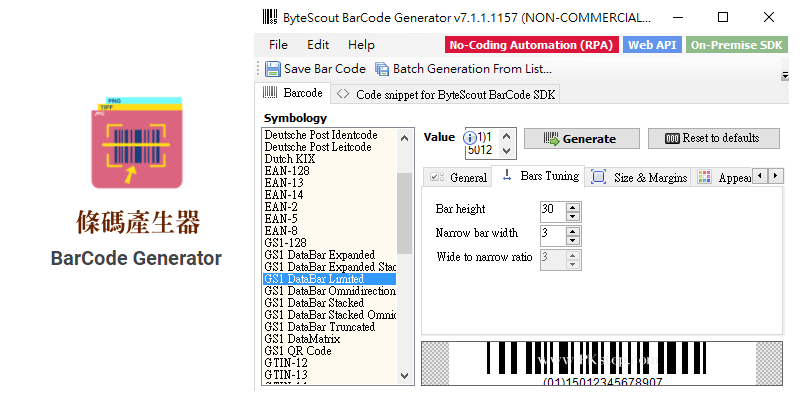
Task: Select the Bars Tuning tab
Action: pyautogui.click(x=538, y=177)
